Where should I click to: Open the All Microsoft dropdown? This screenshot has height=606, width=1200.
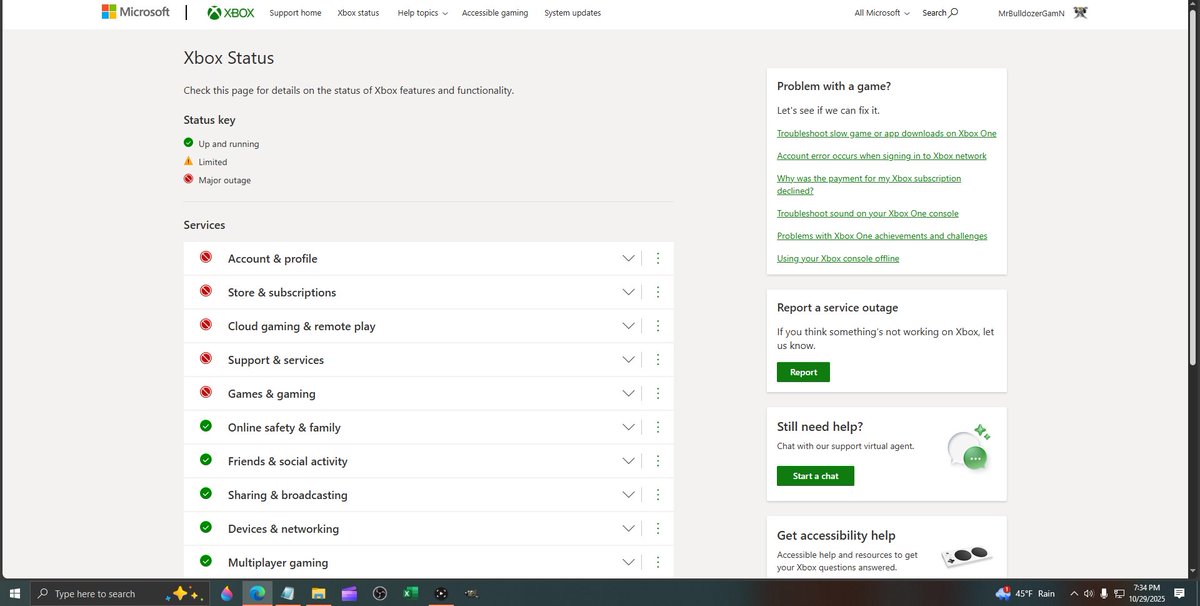click(x=882, y=13)
